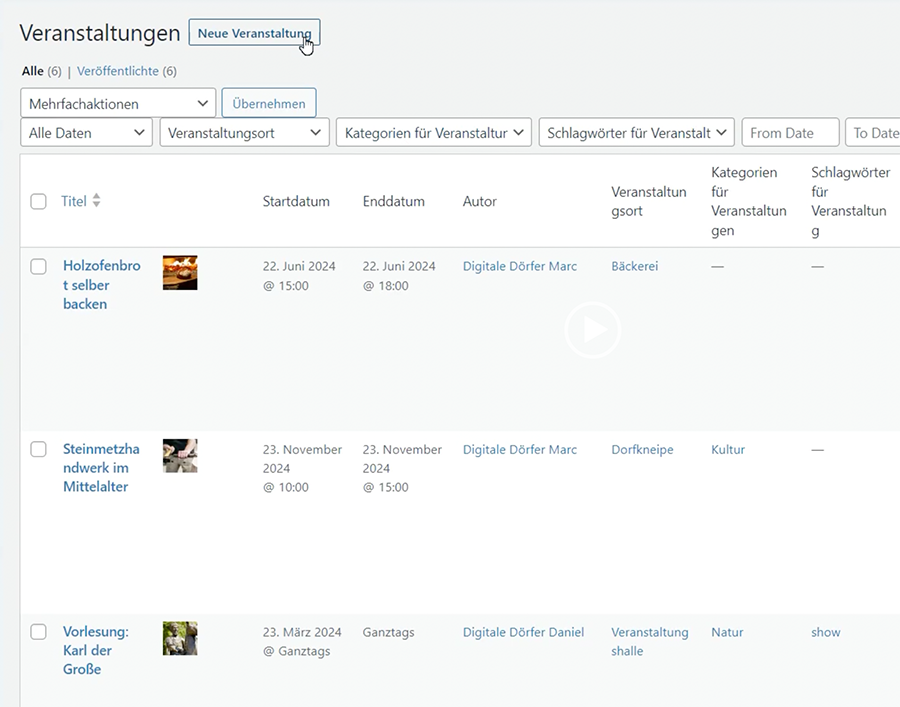Click the title column sort arrows
900x707 pixels.
[x=96, y=201]
